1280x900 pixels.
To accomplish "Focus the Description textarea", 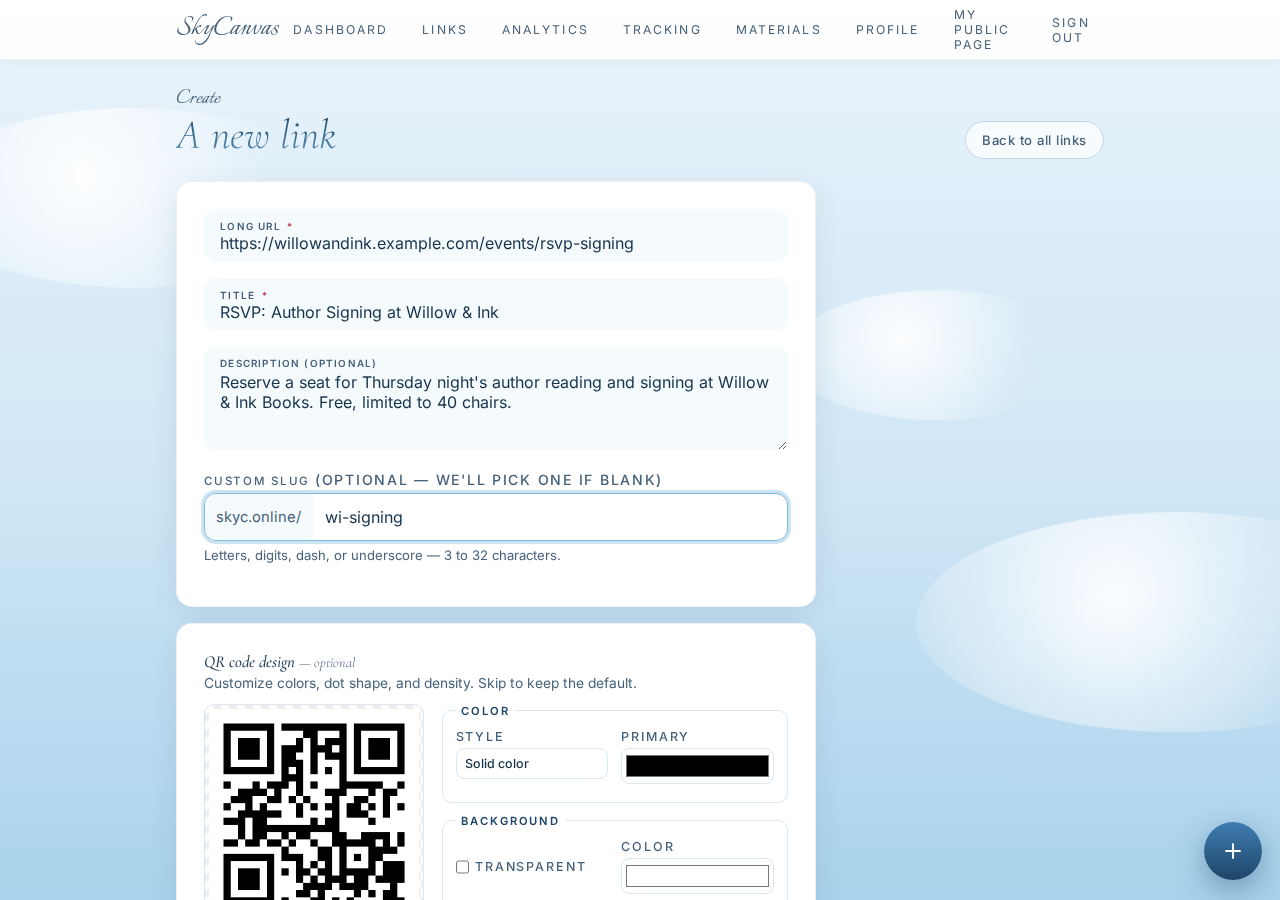I will tap(496, 399).
